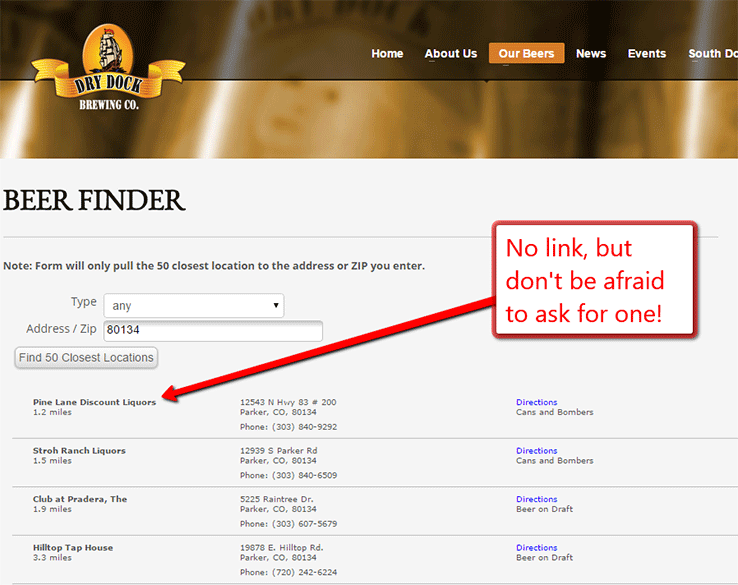
Task: Click the note about 50 closest locations
Action: pyautogui.click(x=214, y=266)
